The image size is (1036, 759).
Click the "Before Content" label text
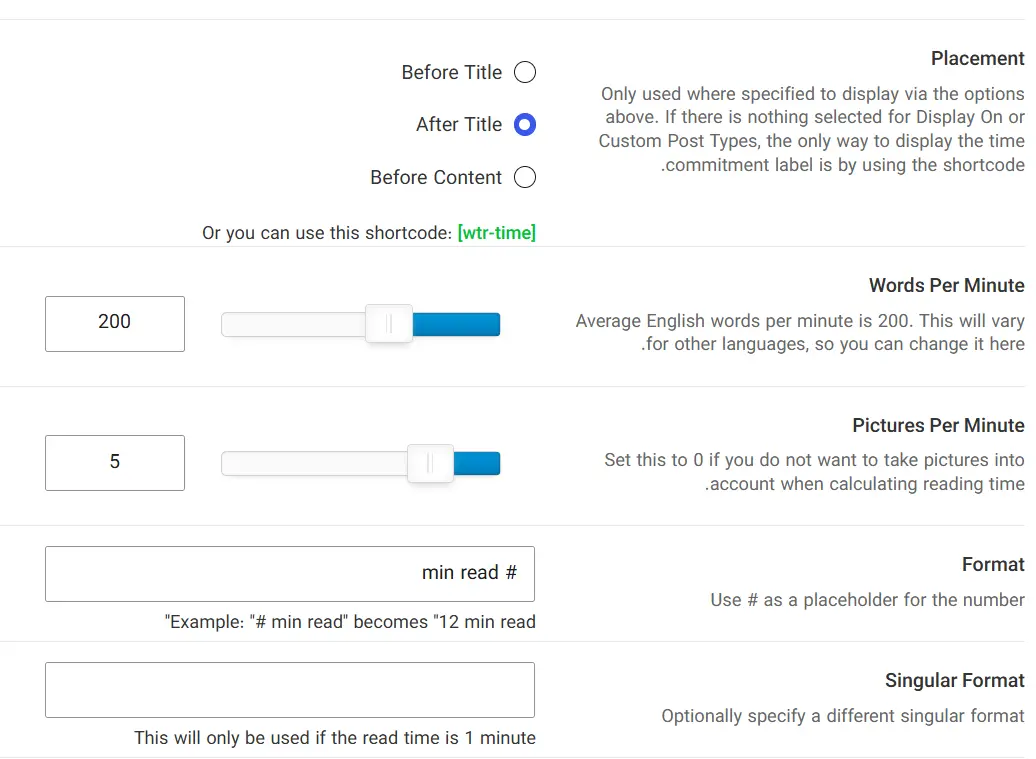pyautogui.click(x=436, y=177)
